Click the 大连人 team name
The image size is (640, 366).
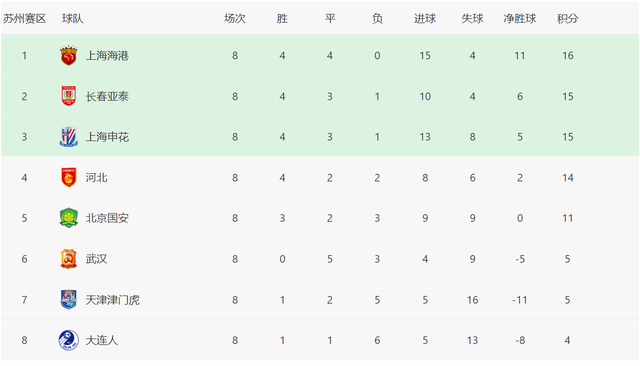[102, 340]
